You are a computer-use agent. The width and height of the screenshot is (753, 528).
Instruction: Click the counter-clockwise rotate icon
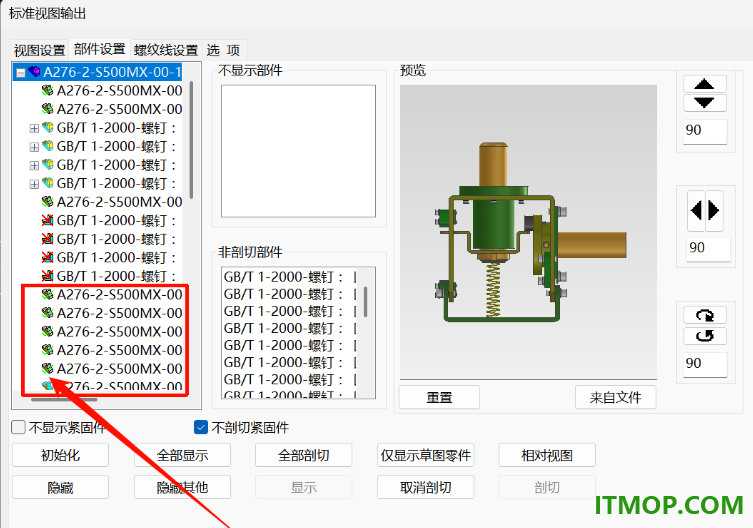[704, 335]
